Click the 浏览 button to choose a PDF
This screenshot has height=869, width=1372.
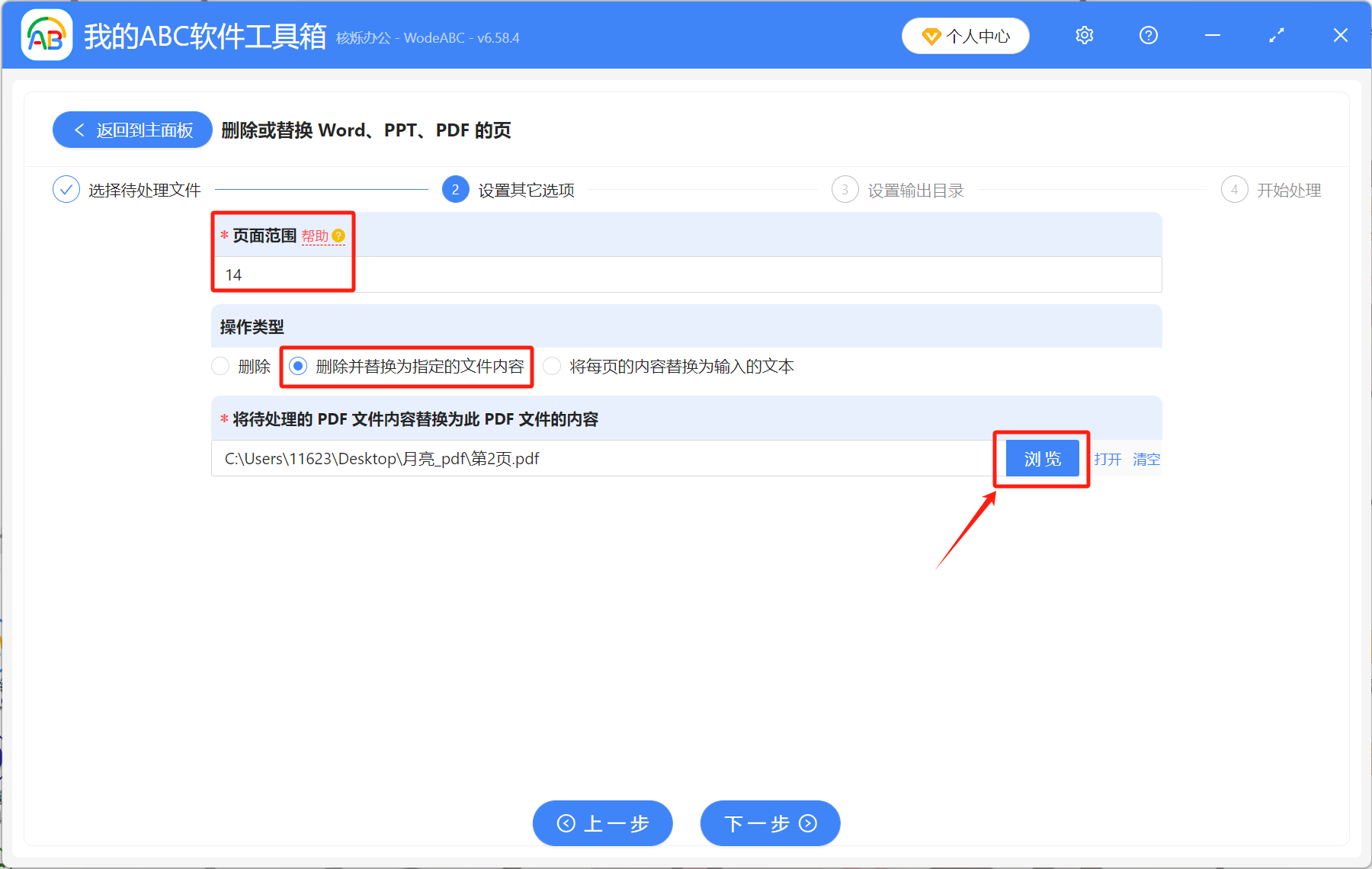tap(1041, 458)
